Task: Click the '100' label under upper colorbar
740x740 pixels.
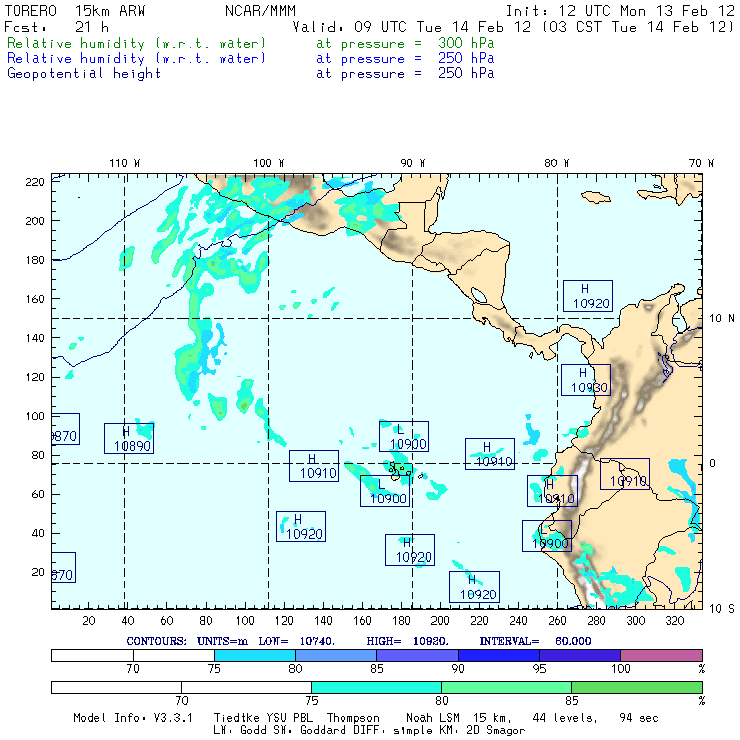Action: [x=621, y=668]
